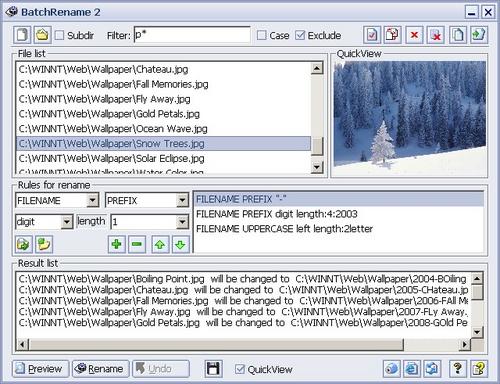The image size is (500, 384).
Task: Open the PREFIX dropdown
Action: pyautogui.click(x=182, y=201)
